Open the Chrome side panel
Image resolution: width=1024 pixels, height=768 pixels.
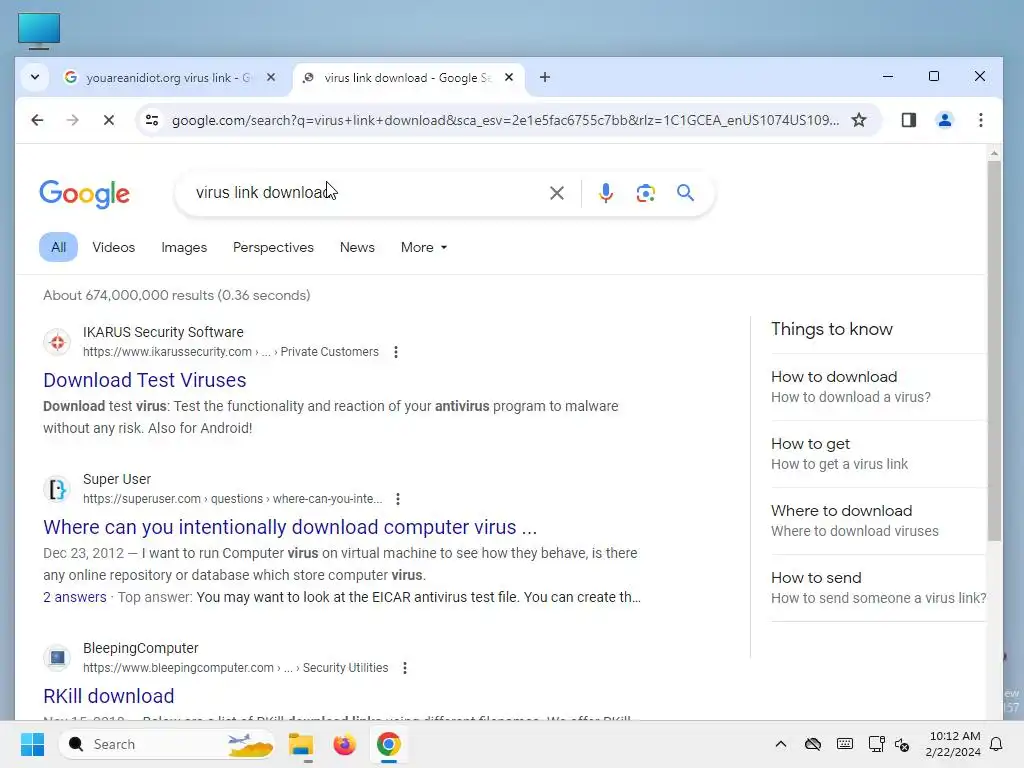908,120
